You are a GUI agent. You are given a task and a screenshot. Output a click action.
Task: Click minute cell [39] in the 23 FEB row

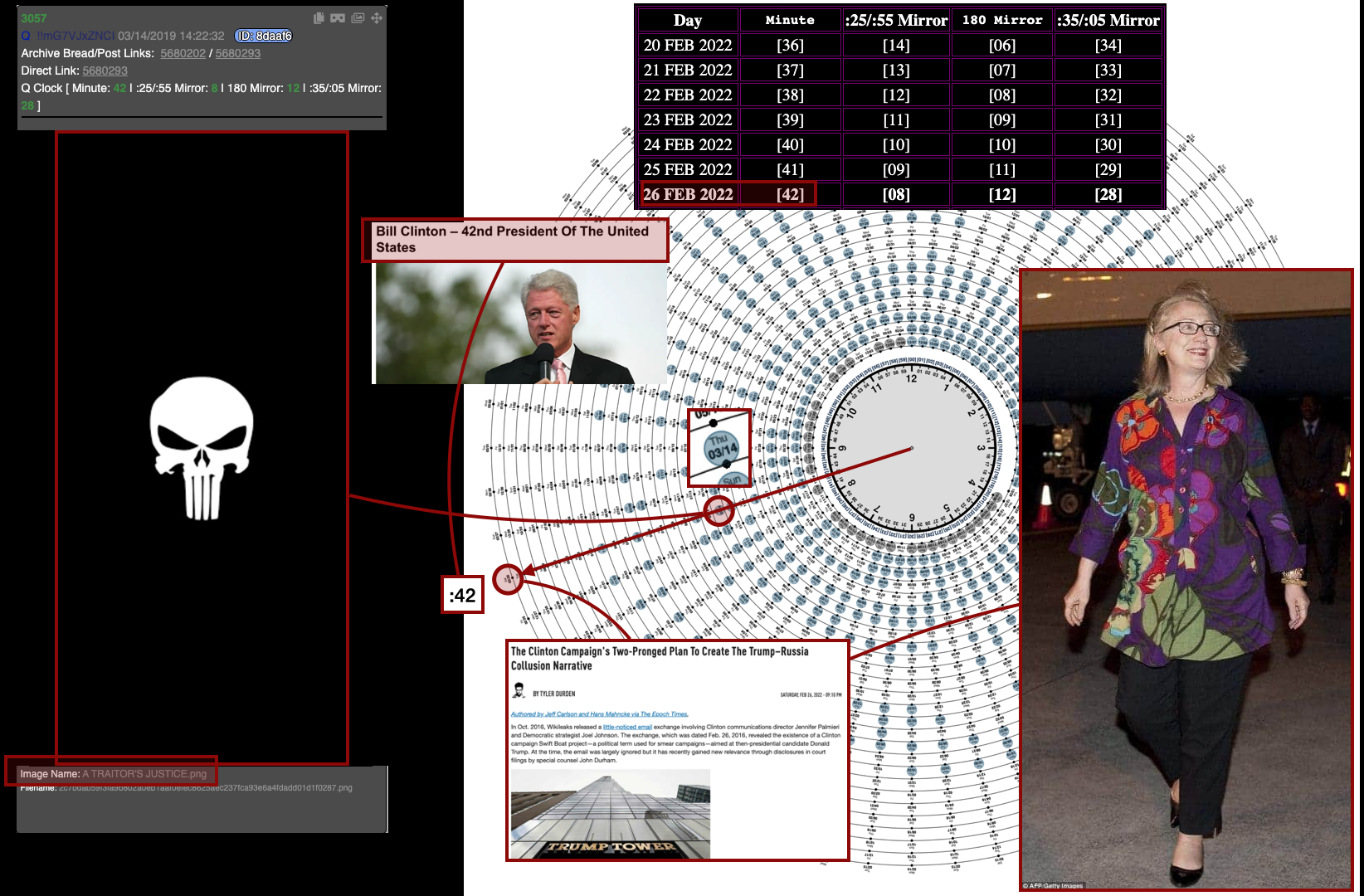point(790,119)
